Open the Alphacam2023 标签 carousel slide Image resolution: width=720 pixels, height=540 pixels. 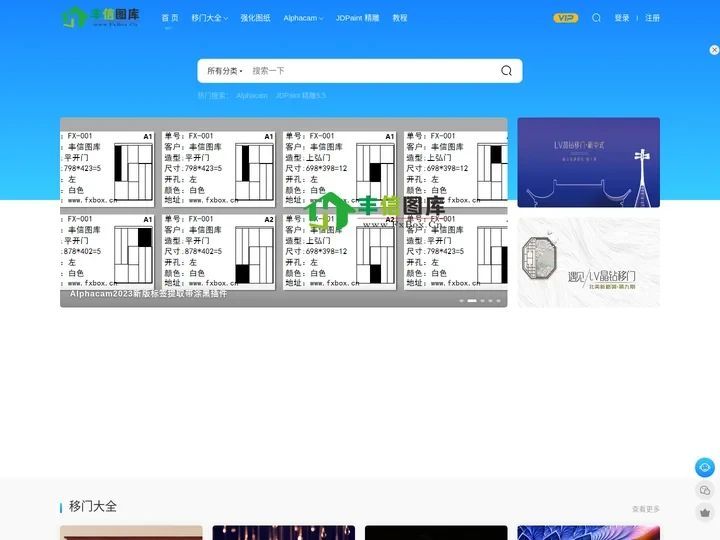284,212
